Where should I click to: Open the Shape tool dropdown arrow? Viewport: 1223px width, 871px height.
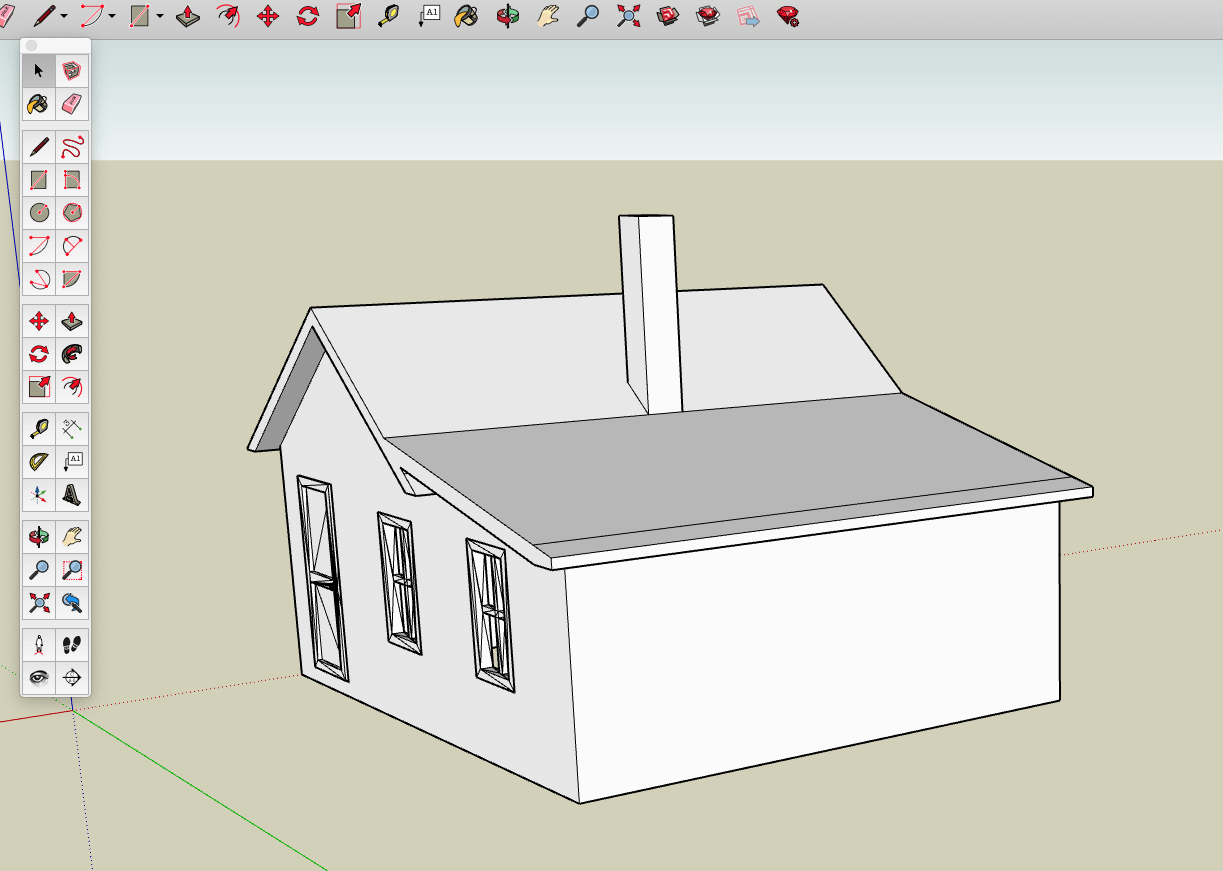coord(160,16)
